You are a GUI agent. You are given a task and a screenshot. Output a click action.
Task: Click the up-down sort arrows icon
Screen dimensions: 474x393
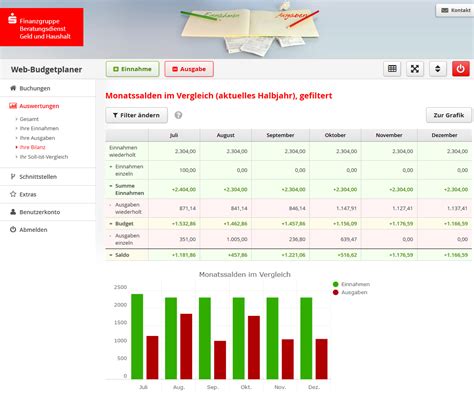point(438,69)
